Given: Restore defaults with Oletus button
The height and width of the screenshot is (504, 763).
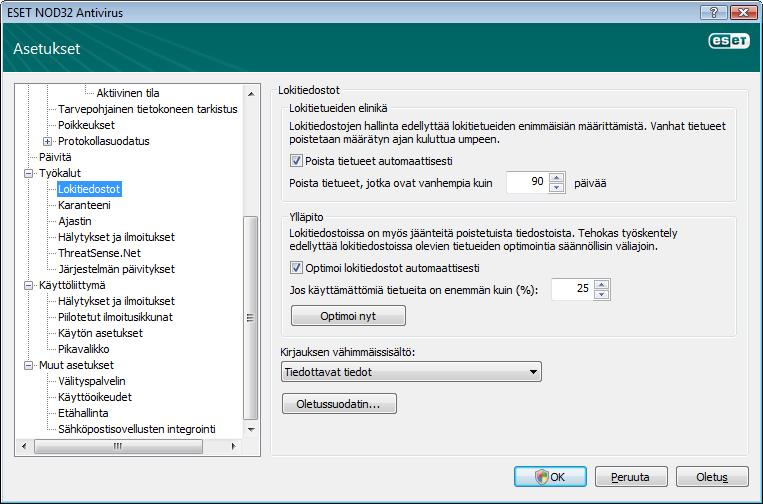Looking at the screenshot, I should point(712,477).
